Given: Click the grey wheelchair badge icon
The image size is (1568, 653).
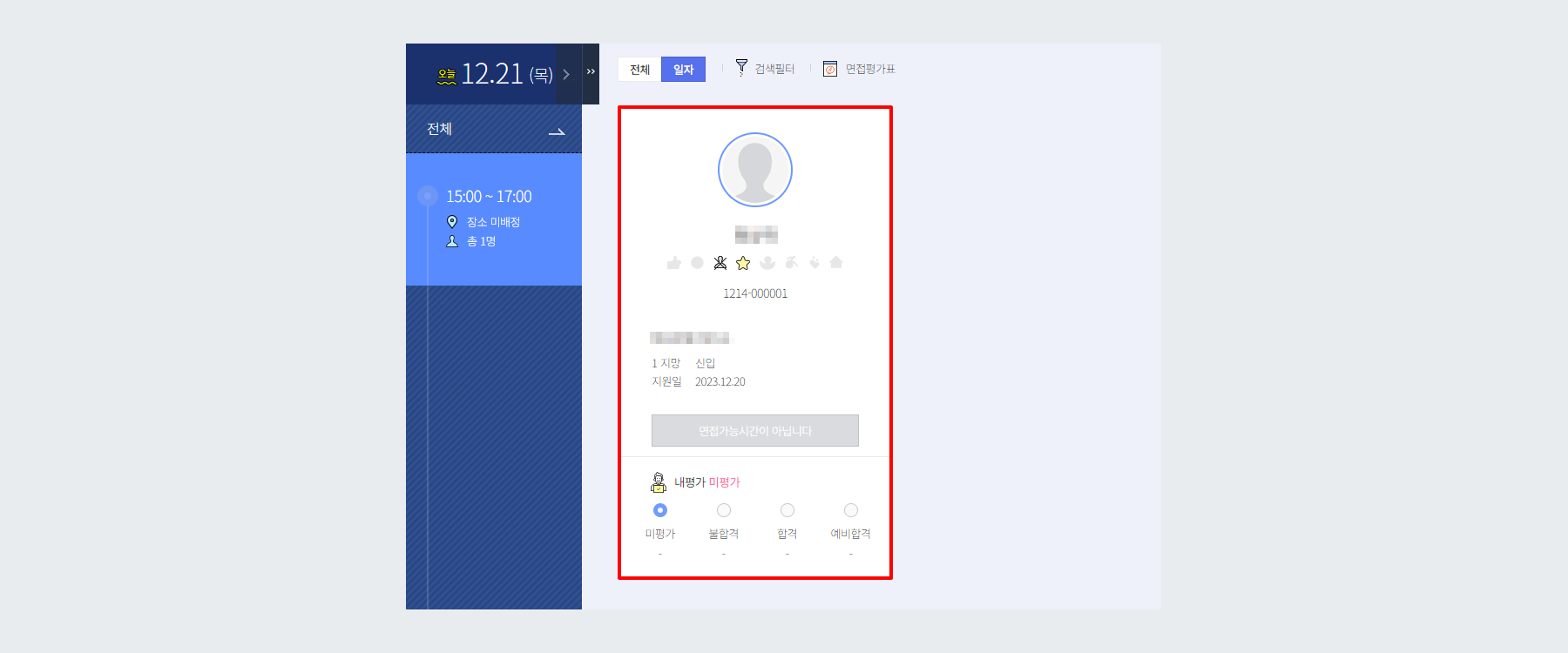Looking at the screenshot, I should point(791,262).
